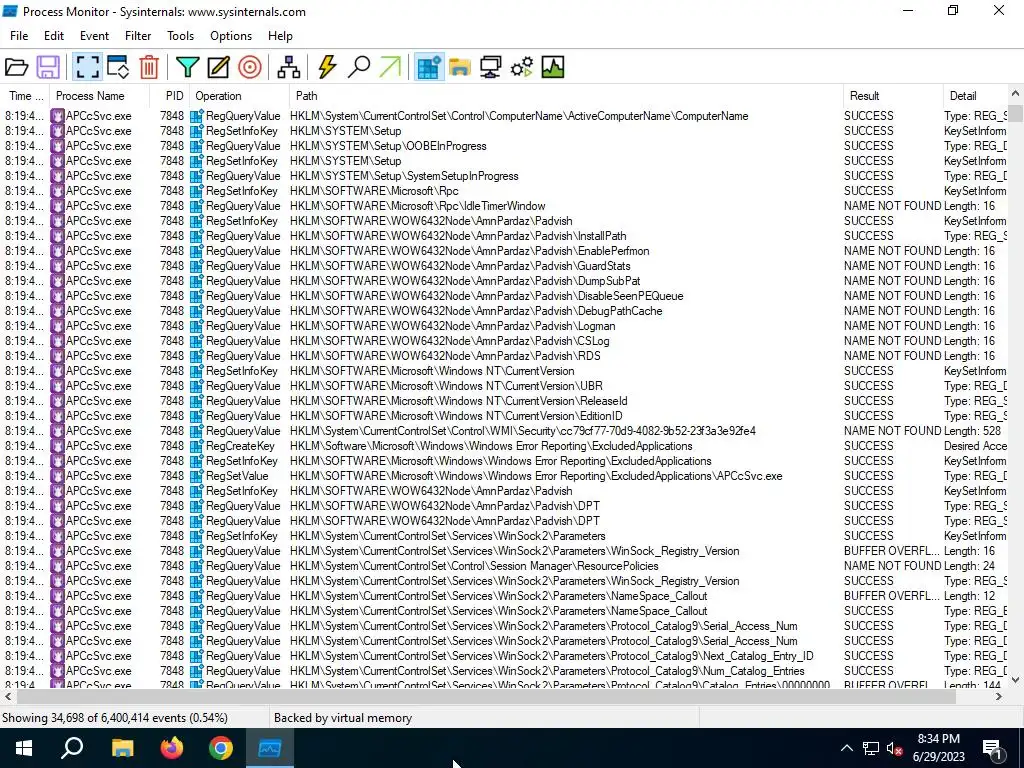Open File Explorer from the taskbar
This screenshot has height=768, width=1024.
(122, 748)
